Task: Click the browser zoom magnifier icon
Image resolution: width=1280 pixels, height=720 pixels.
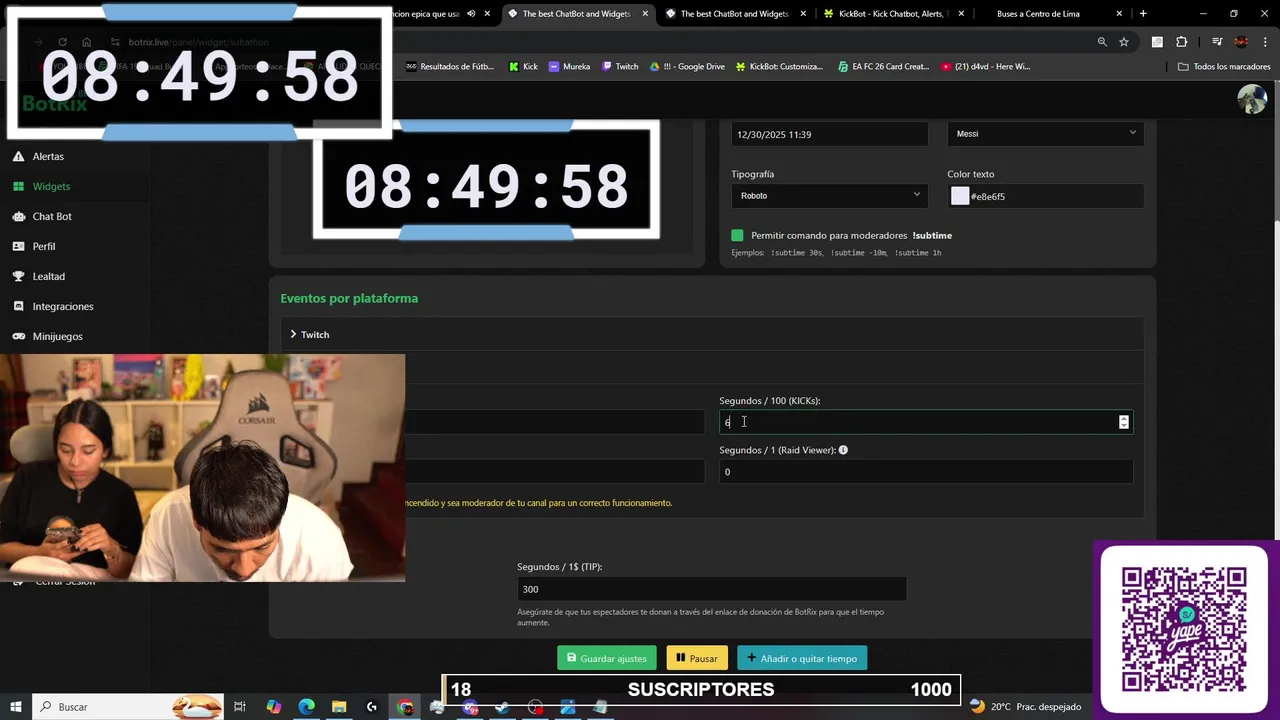Action: (x=1102, y=42)
